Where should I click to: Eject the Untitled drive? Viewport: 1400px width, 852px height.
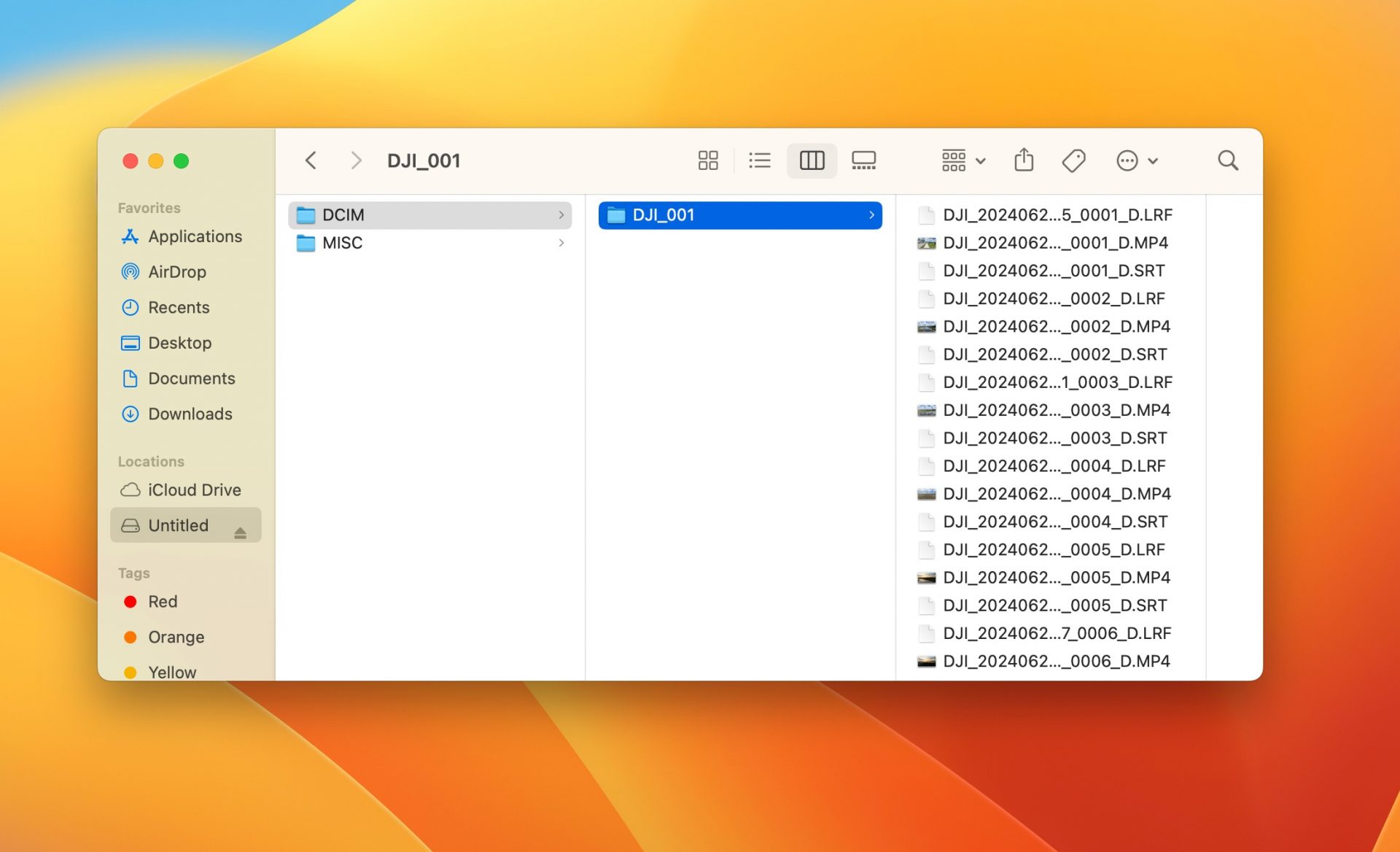point(240,533)
